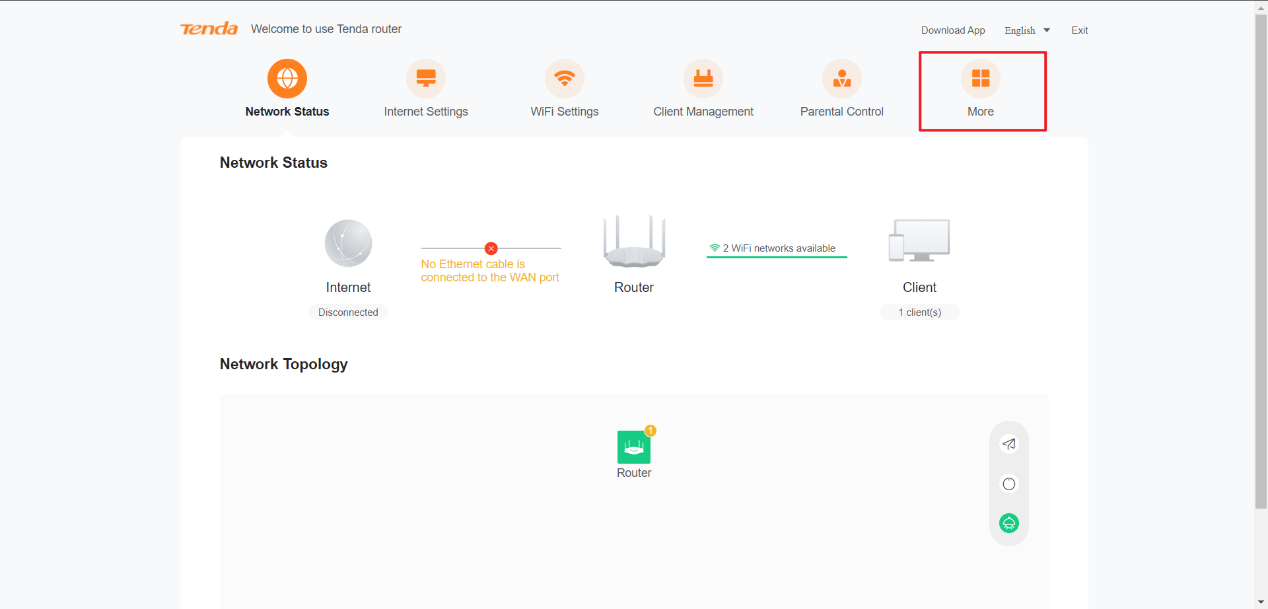Open Internet Settings monitor icon
The width and height of the screenshot is (1268, 609).
426,79
